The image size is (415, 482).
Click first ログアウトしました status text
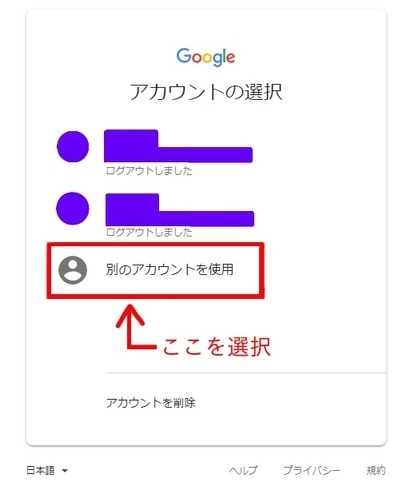point(149,171)
